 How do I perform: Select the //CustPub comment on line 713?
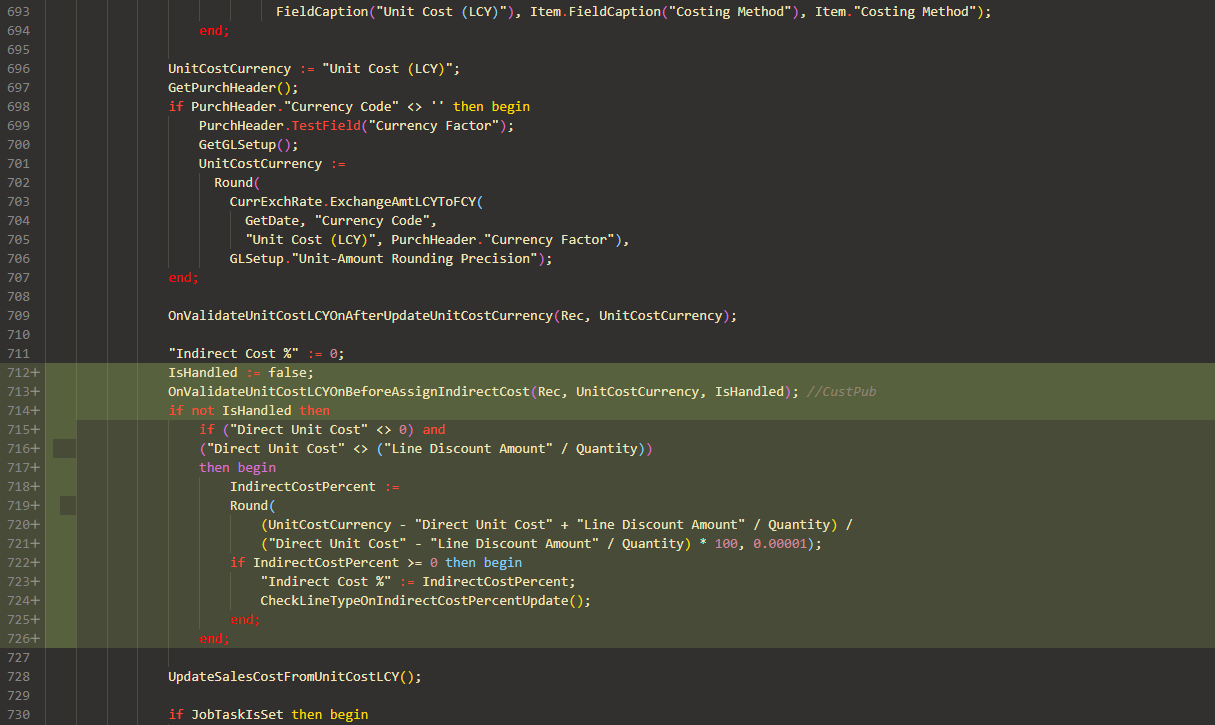click(x=840, y=391)
